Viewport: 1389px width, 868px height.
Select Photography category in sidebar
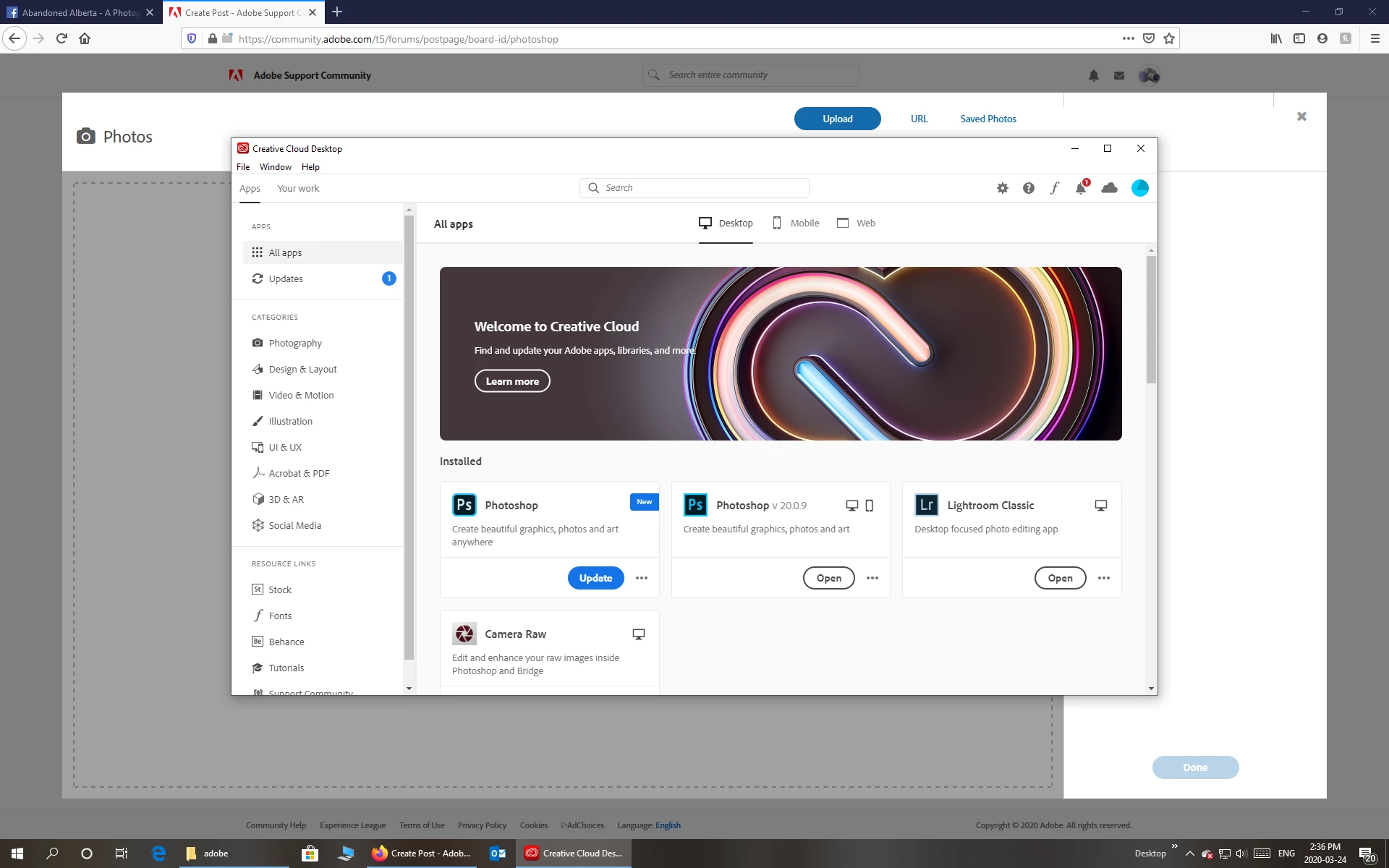tap(295, 343)
